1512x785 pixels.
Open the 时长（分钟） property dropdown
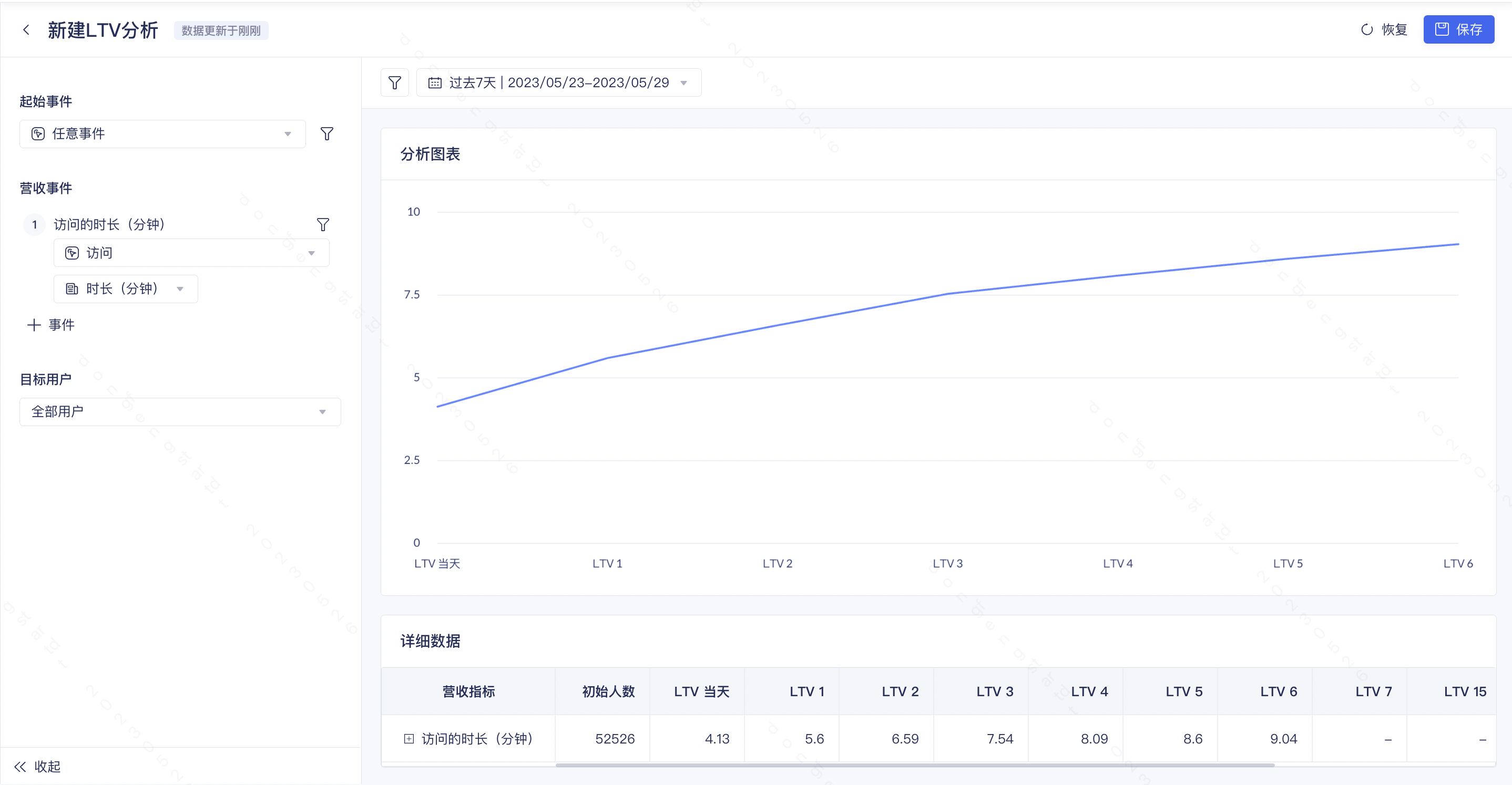tap(126, 288)
